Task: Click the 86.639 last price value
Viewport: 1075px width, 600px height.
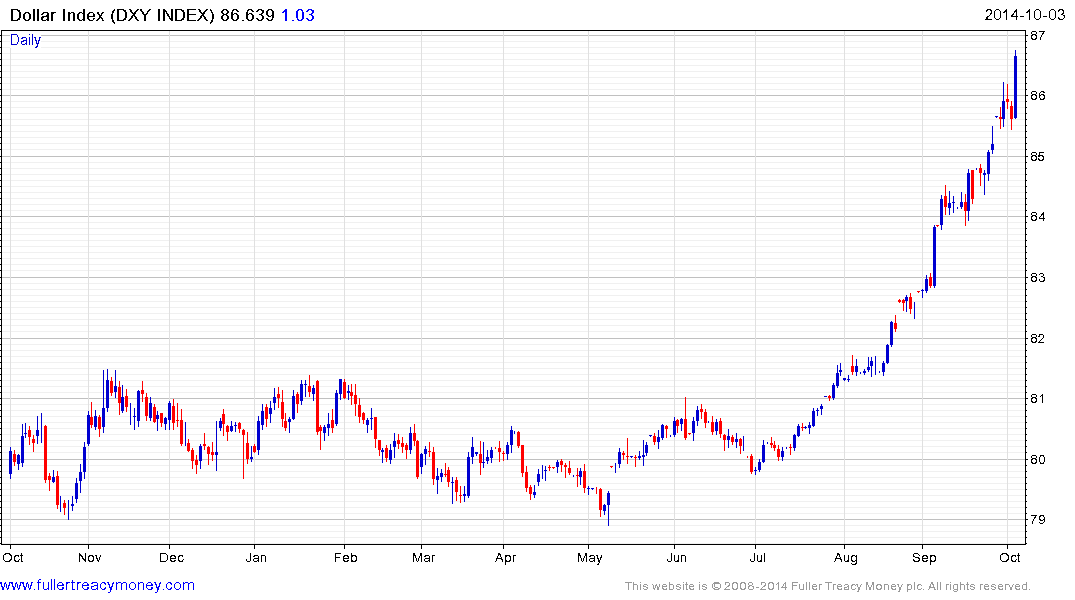Action: pyautogui.click(x=247, y=15)
